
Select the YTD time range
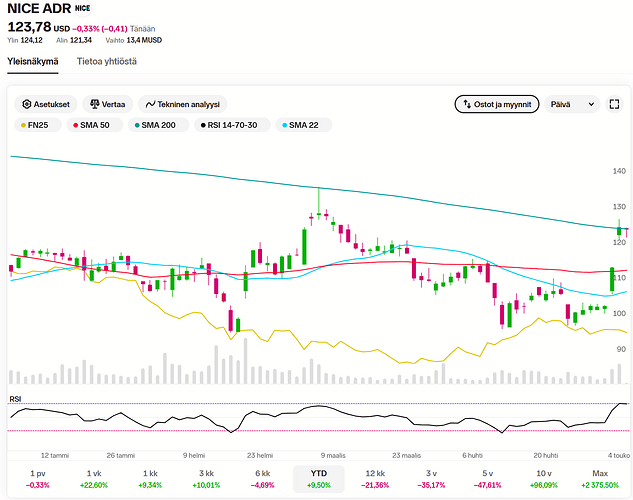coord(319,479)
